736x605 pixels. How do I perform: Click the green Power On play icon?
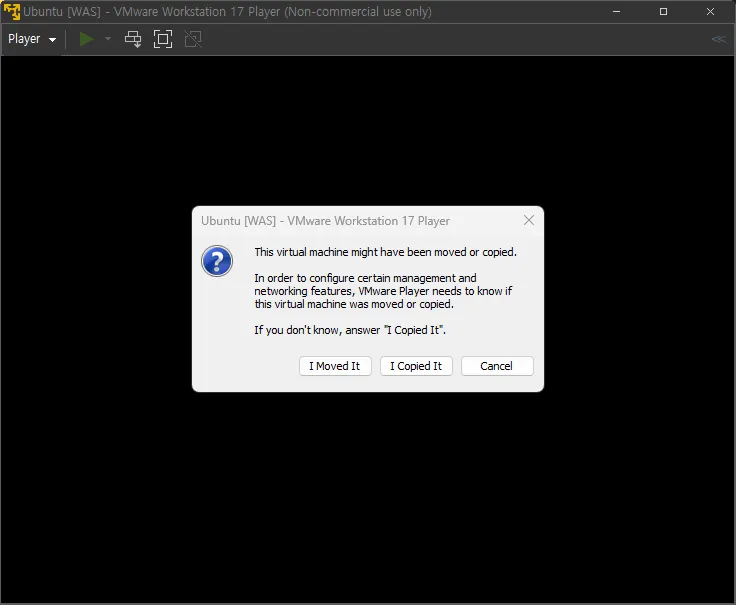click(x=86, y=39)
